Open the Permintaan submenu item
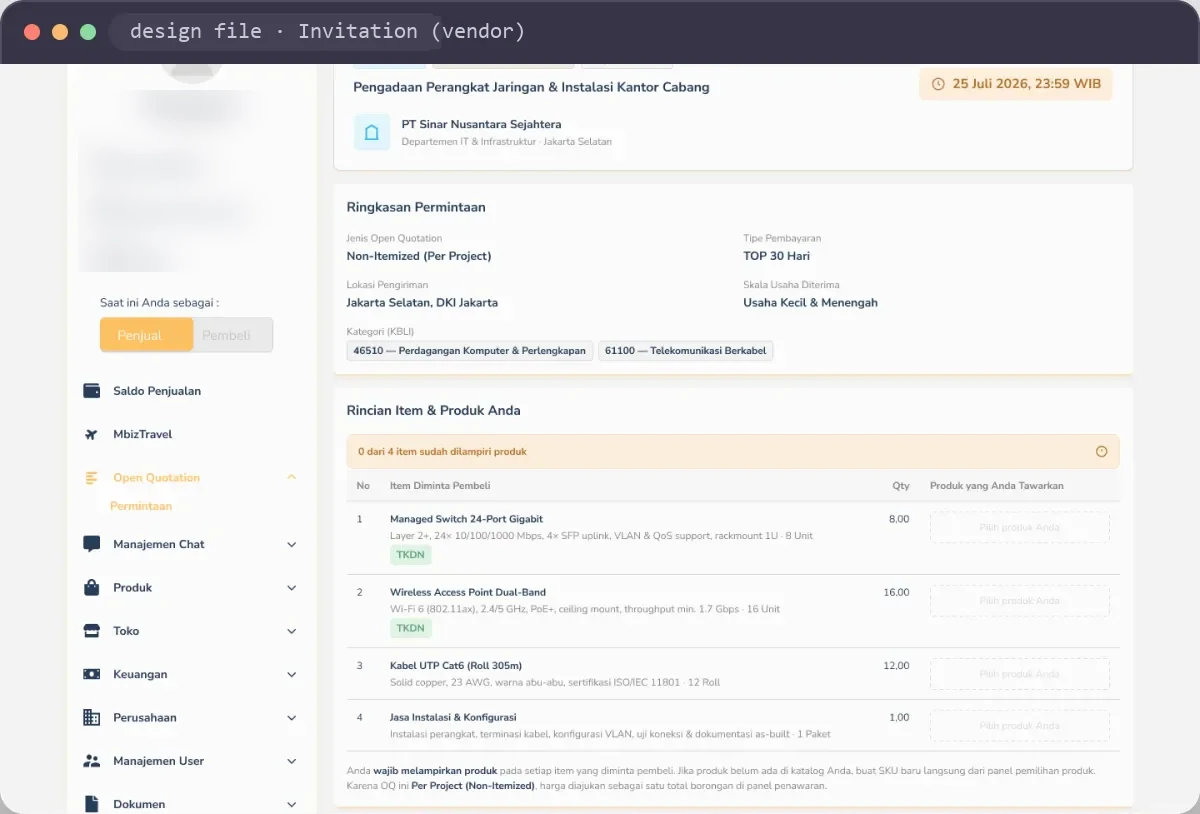 point(141,506)
